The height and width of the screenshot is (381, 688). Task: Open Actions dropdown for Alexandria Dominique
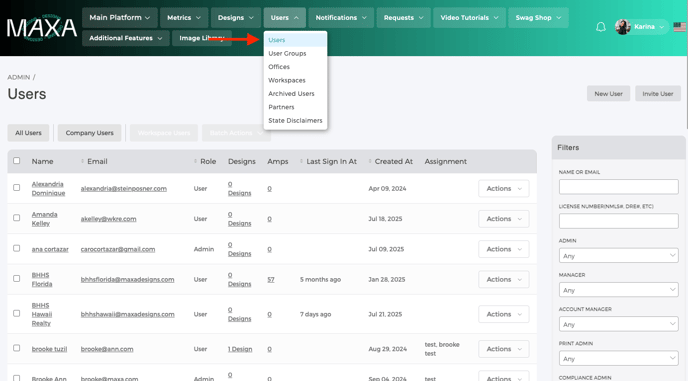504,188
